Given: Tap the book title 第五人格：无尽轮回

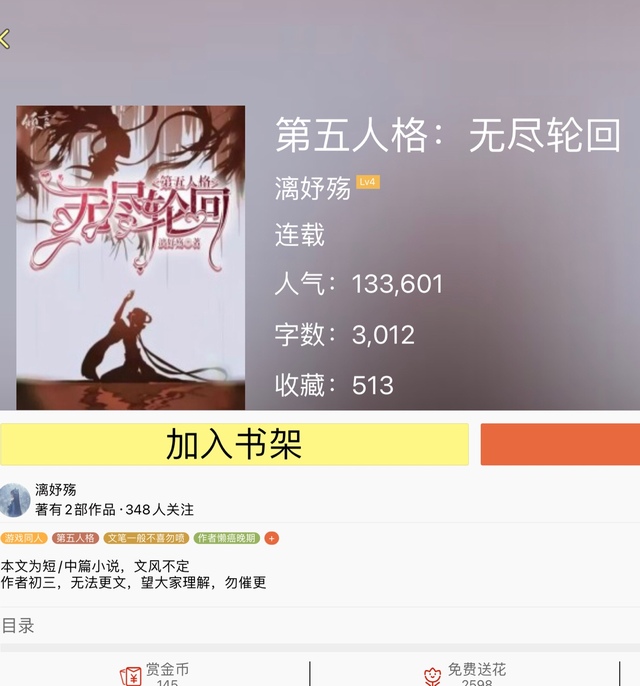Looking at the screenshot, I should [x=448, y=135].
